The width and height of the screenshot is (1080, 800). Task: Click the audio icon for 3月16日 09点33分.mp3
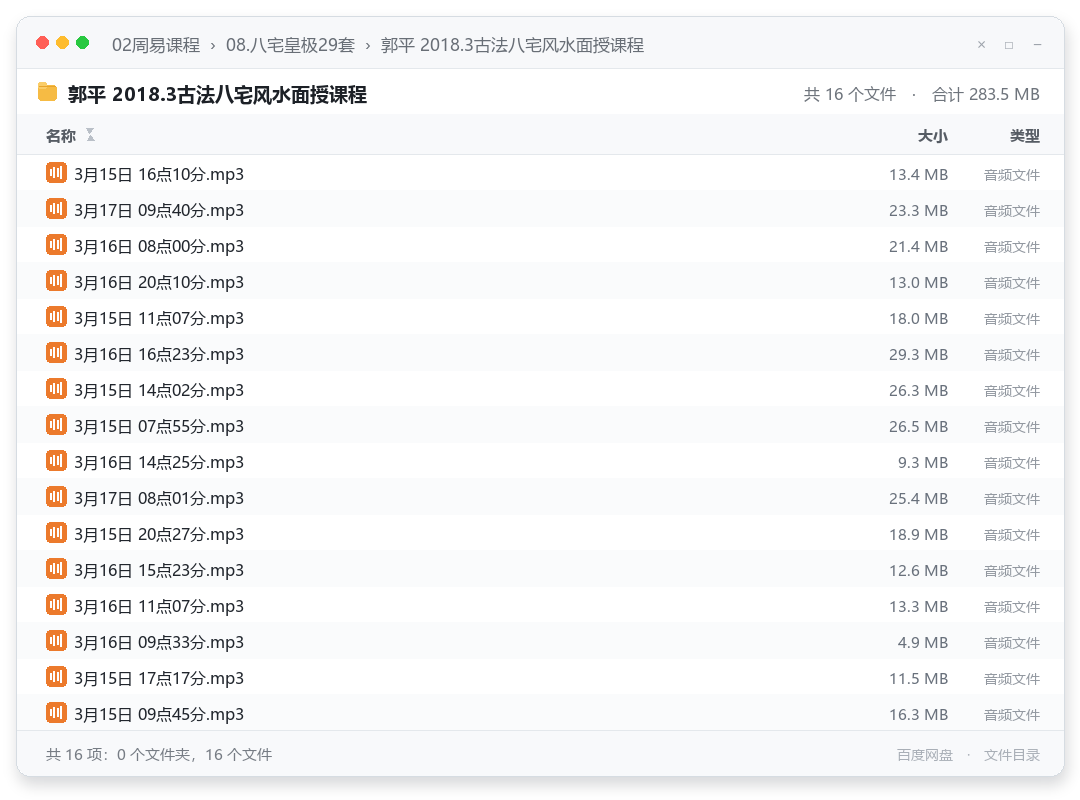[56, 641]
